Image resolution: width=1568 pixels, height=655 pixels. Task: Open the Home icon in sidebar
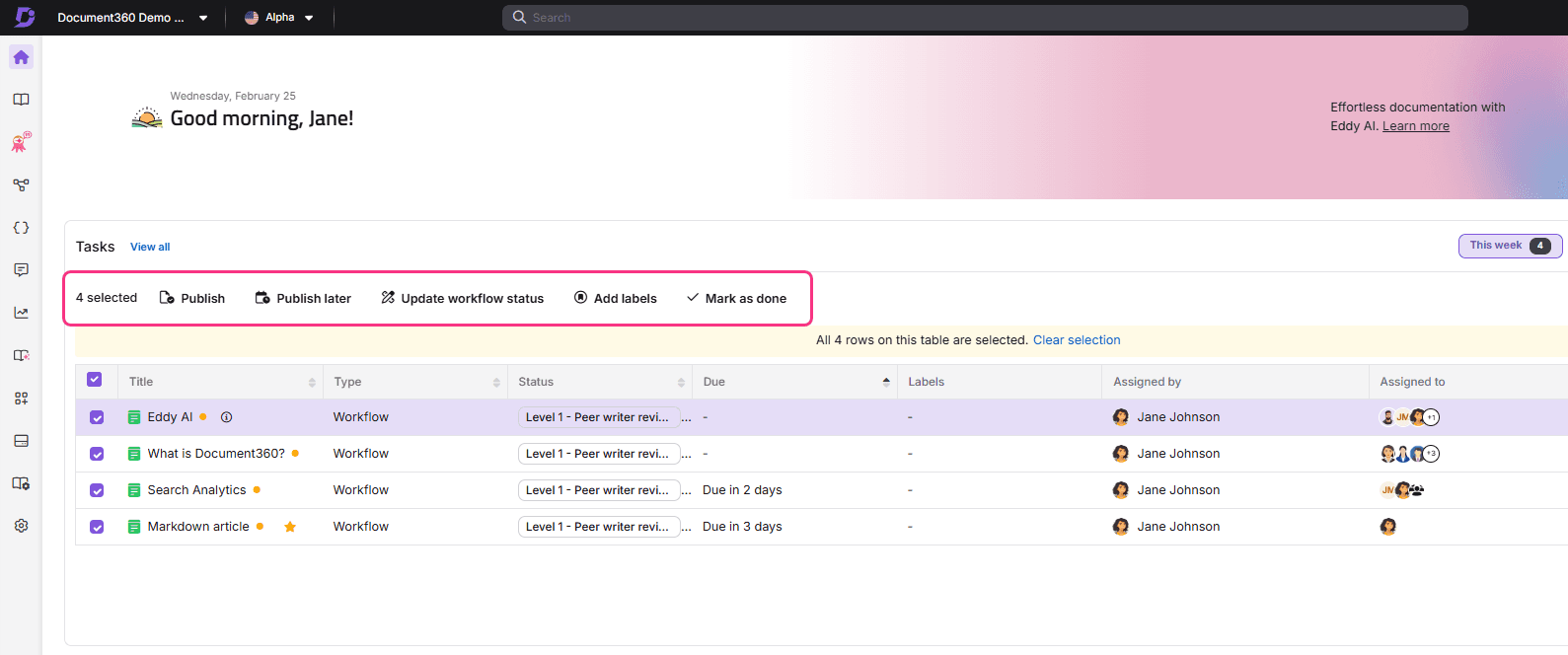(x=21, y=57)
